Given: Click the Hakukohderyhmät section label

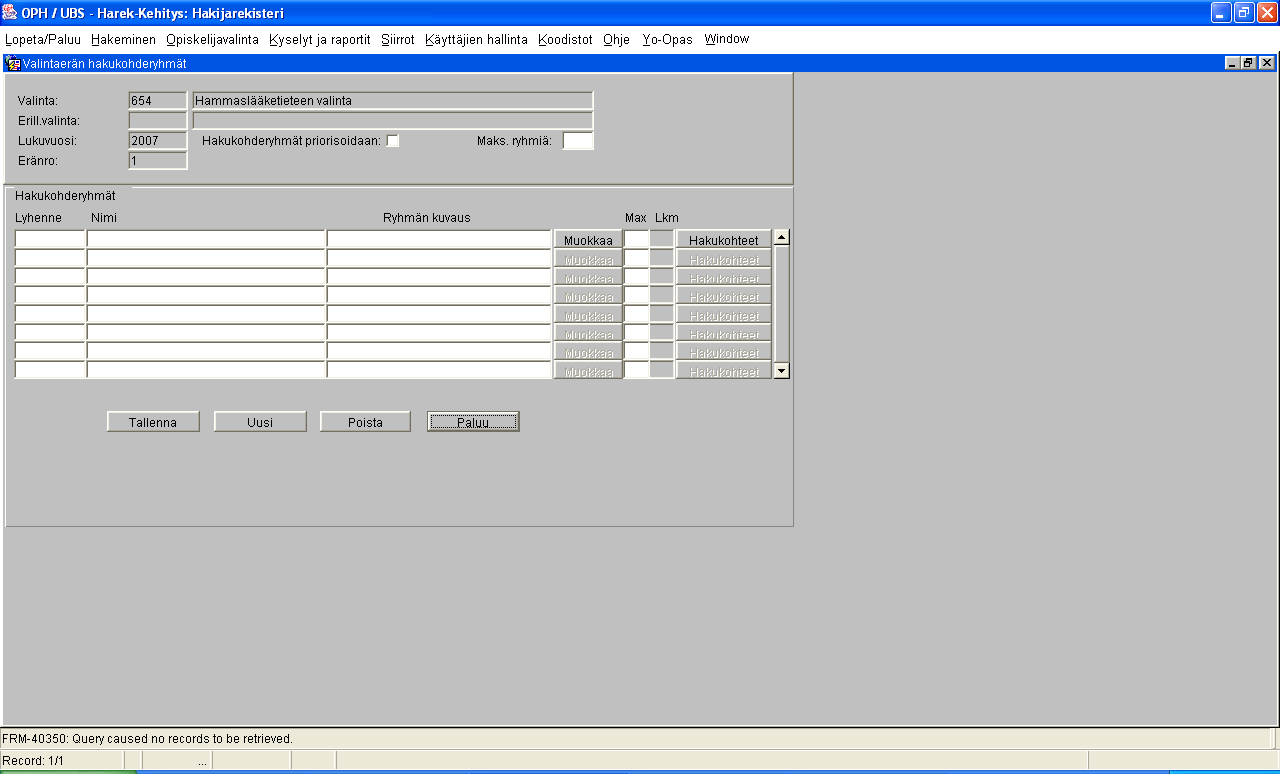Looking at the screenshot, I should 65,196.
